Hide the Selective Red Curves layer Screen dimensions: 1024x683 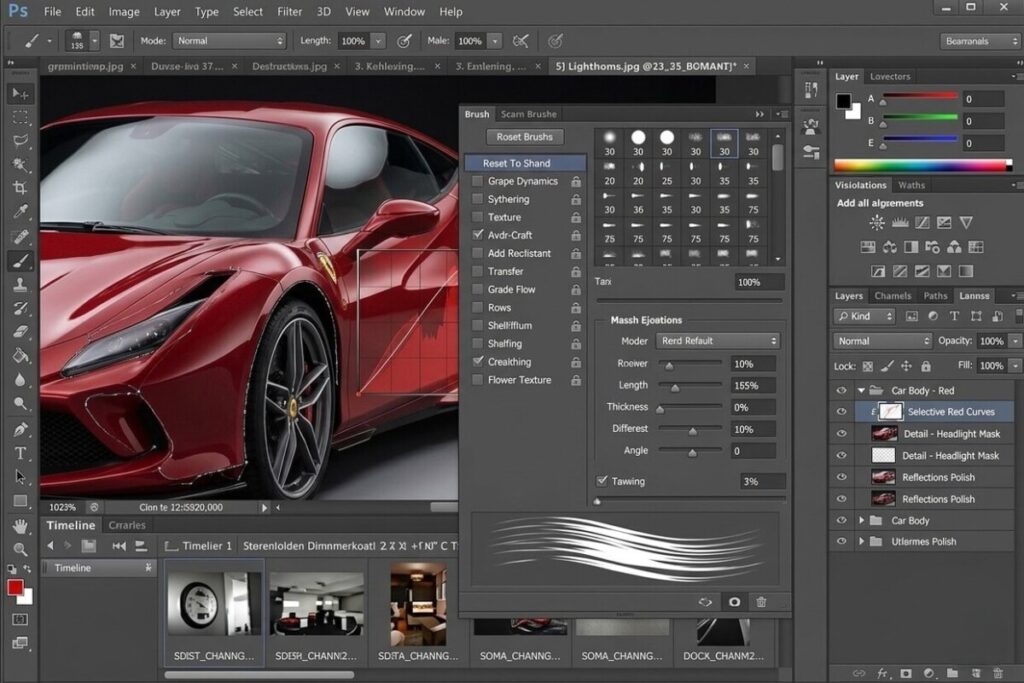click(842, 411)
